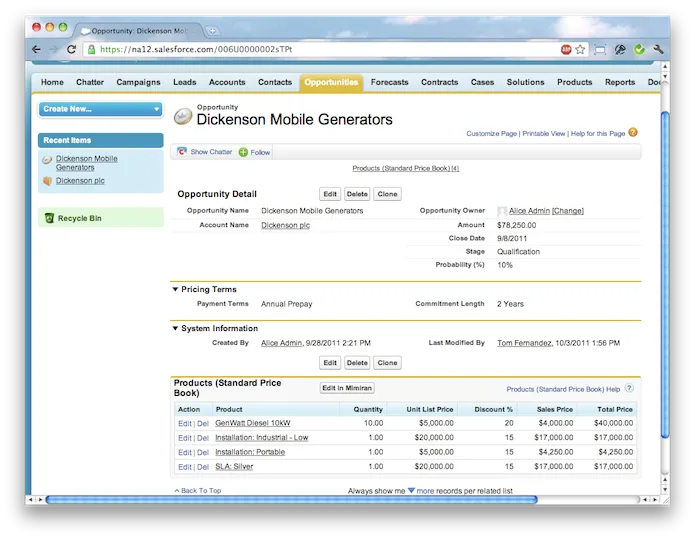
Task: Open the Products tab
Action: click(574, 82)
